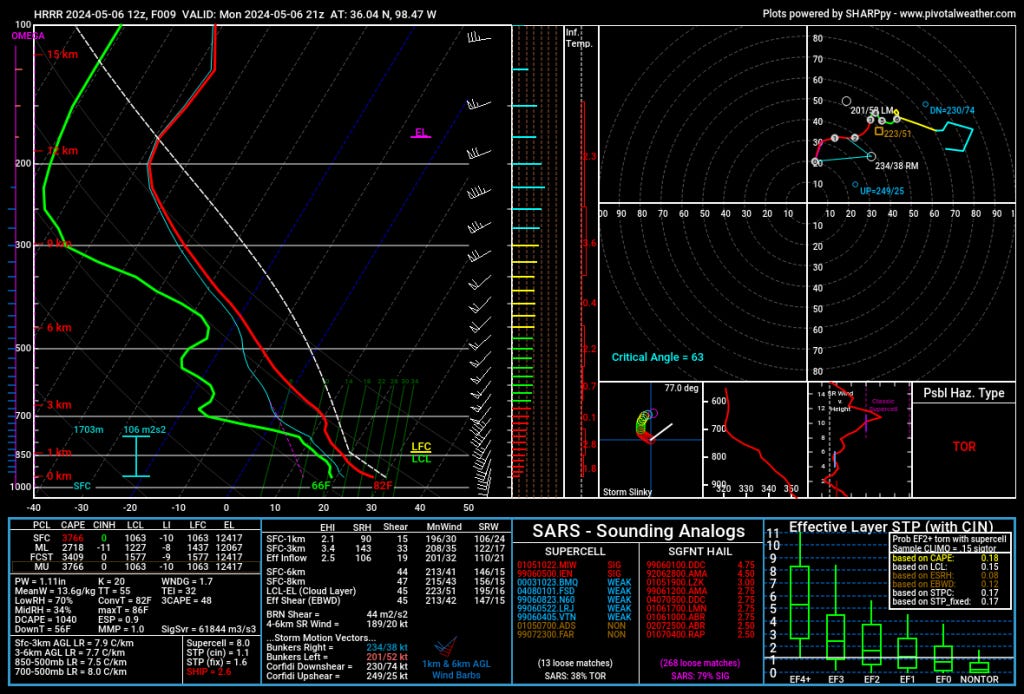The height and width of the screenshot is (694, 1024).
Task: Click the pivotalweather.com credit text
Action: [x=889, y=13]
